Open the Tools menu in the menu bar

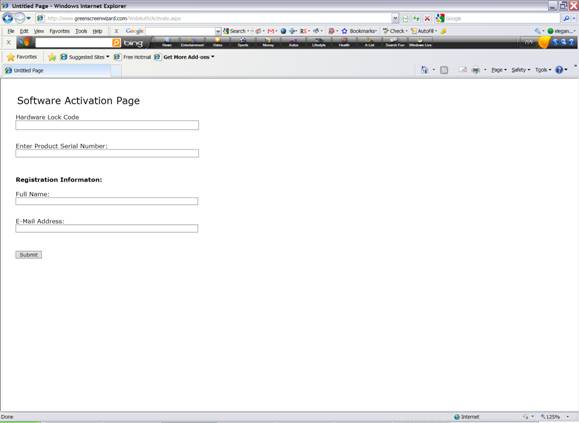pyautogui.click(x=81, y=31)
